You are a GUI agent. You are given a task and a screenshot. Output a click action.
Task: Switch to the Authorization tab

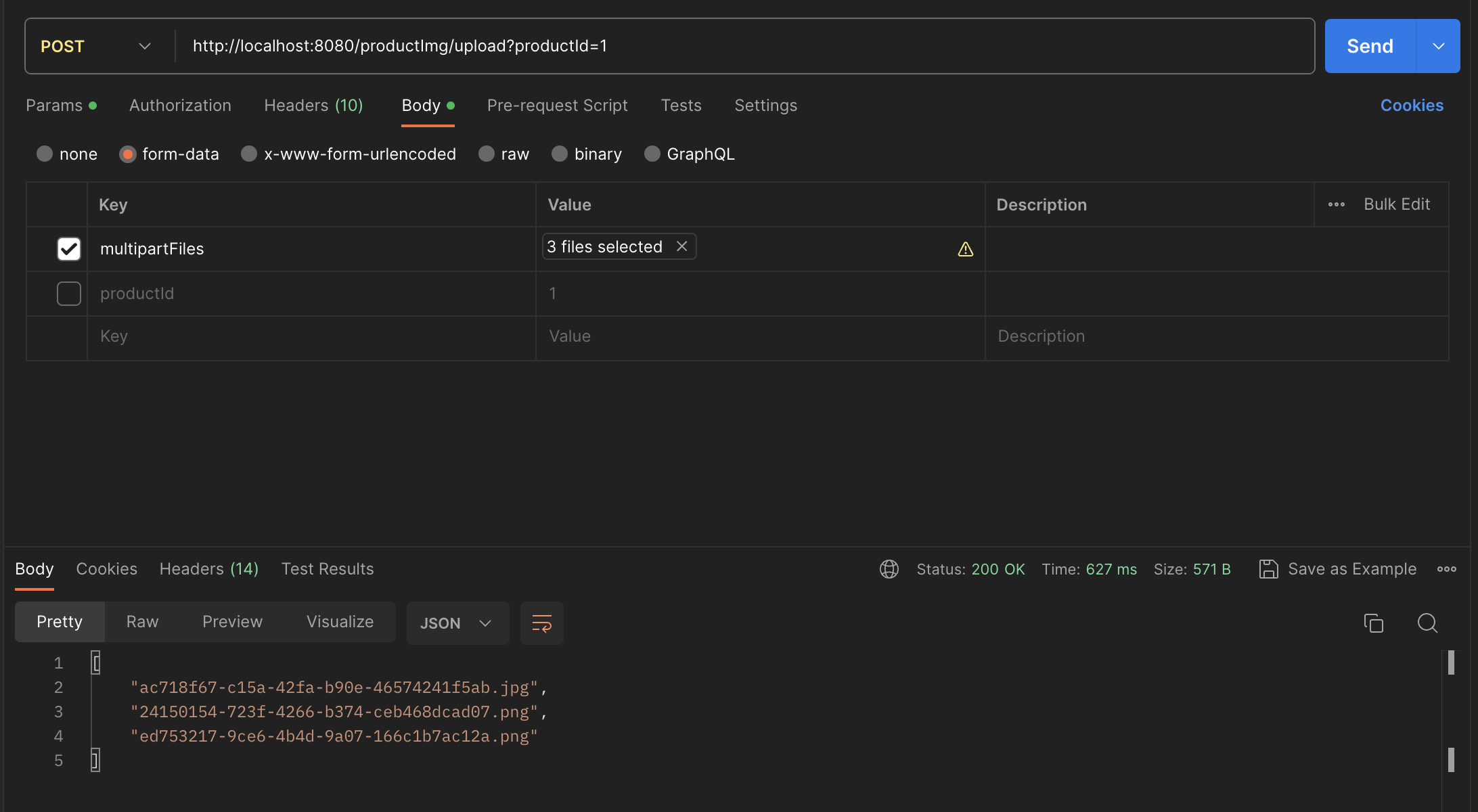tap(180, 106)
